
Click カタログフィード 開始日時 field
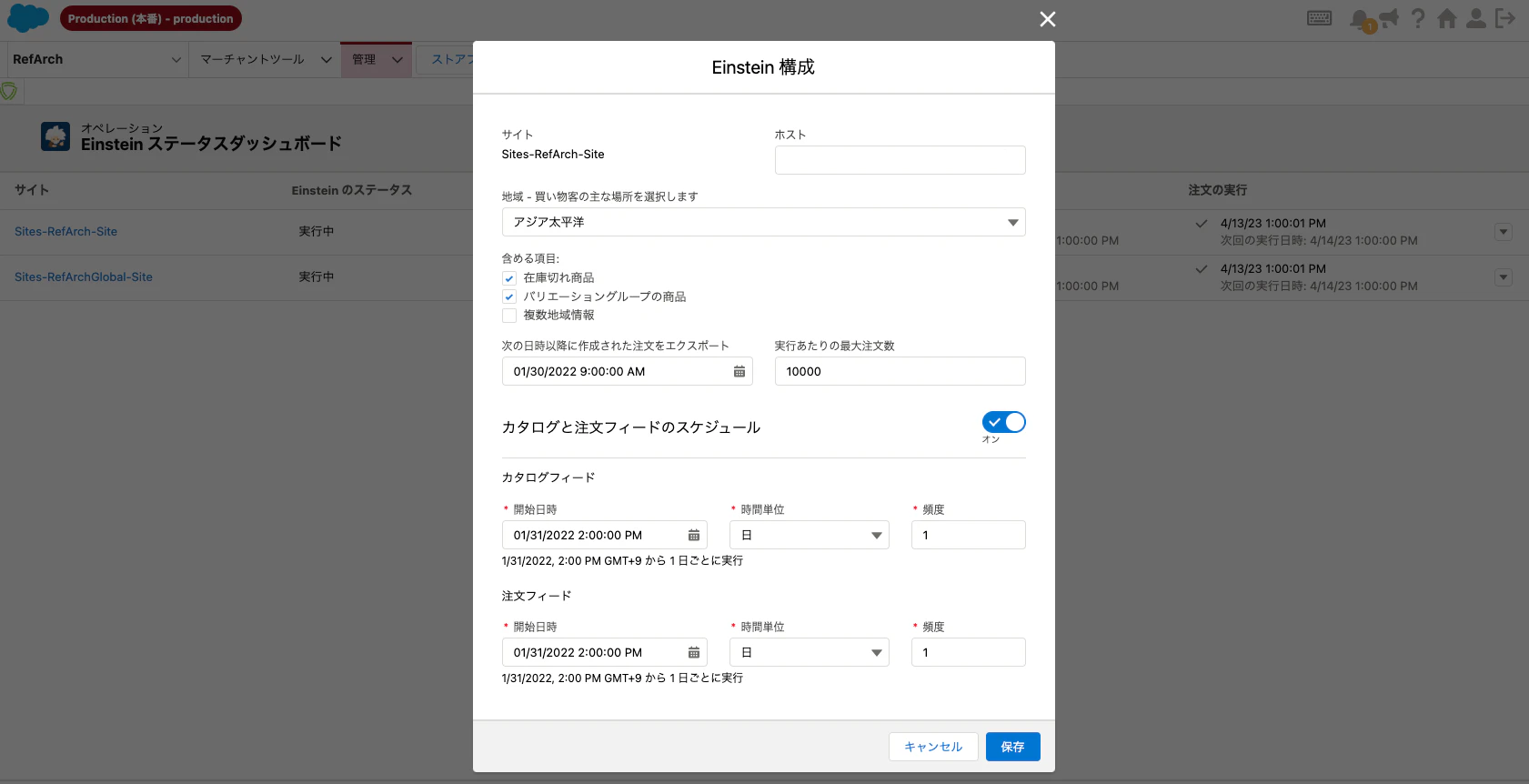[x=605, y=535]
